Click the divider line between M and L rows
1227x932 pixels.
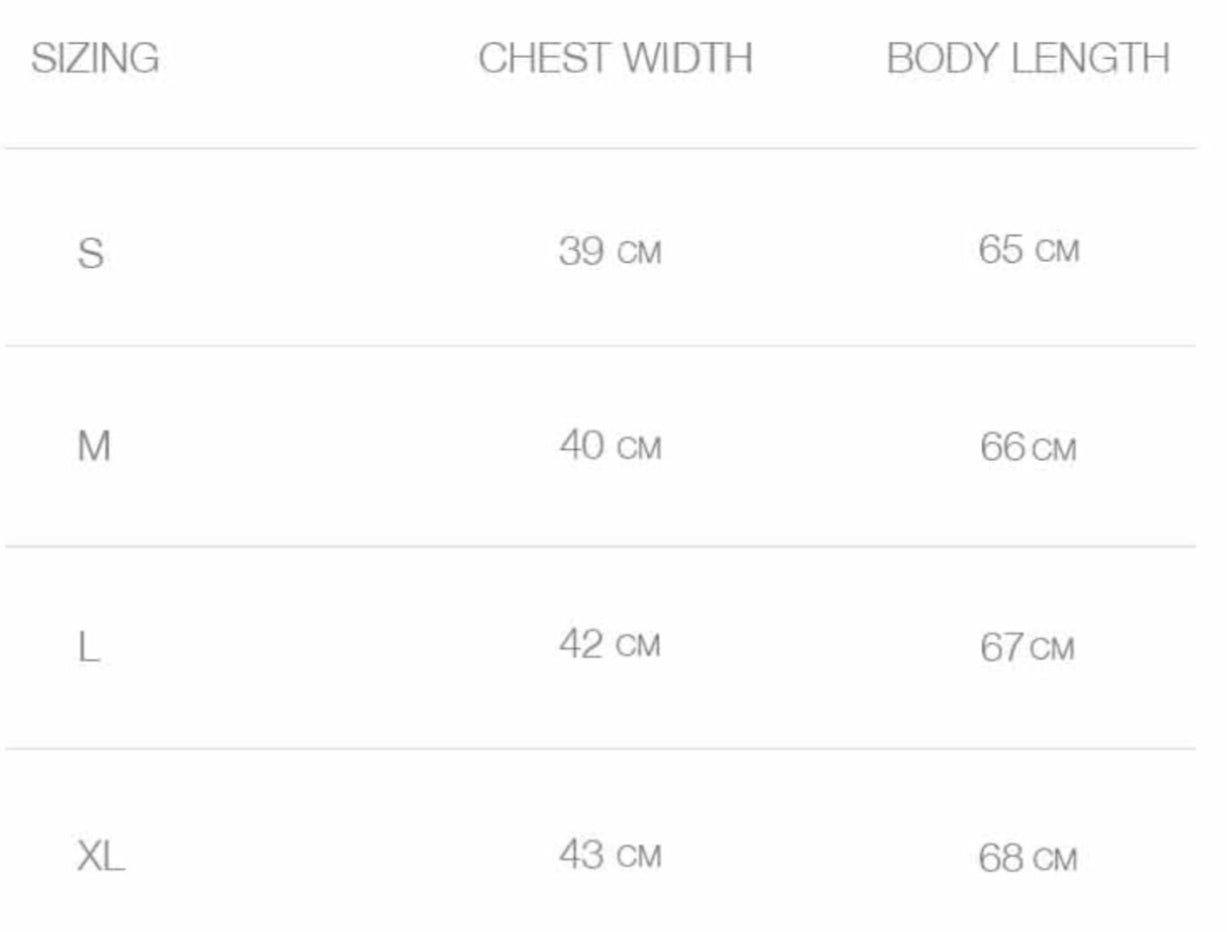click(600, 546)
